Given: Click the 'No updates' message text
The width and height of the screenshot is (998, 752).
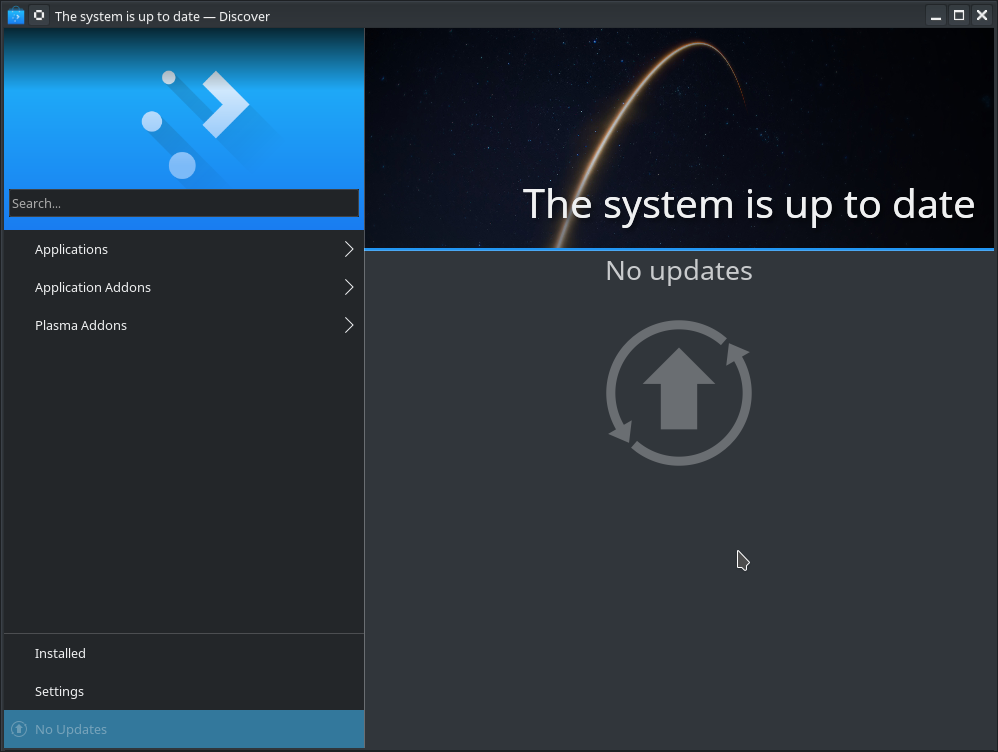Looking at the screenshot, I should click(678, 271).
